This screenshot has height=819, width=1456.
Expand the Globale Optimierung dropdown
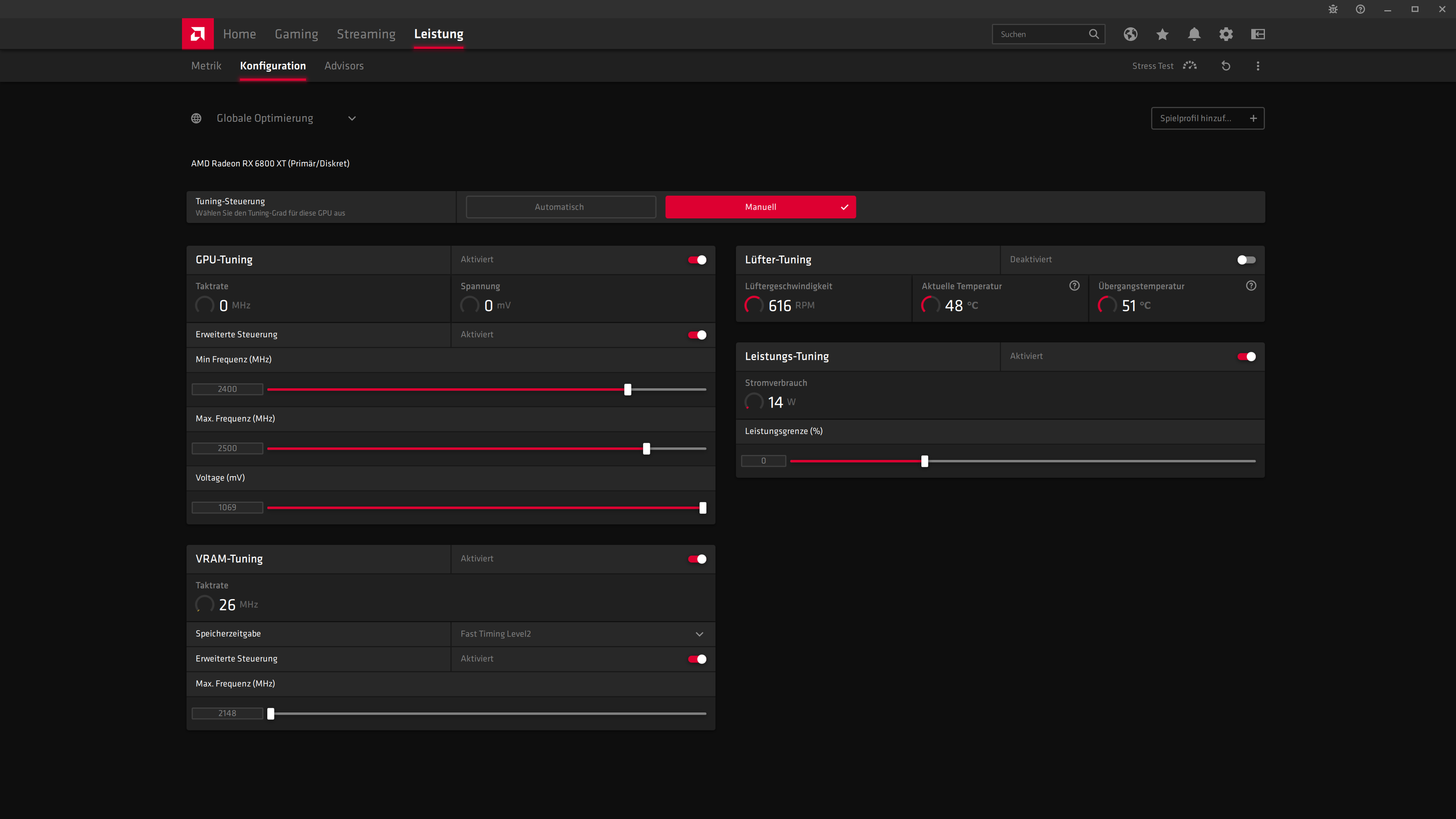351,118
